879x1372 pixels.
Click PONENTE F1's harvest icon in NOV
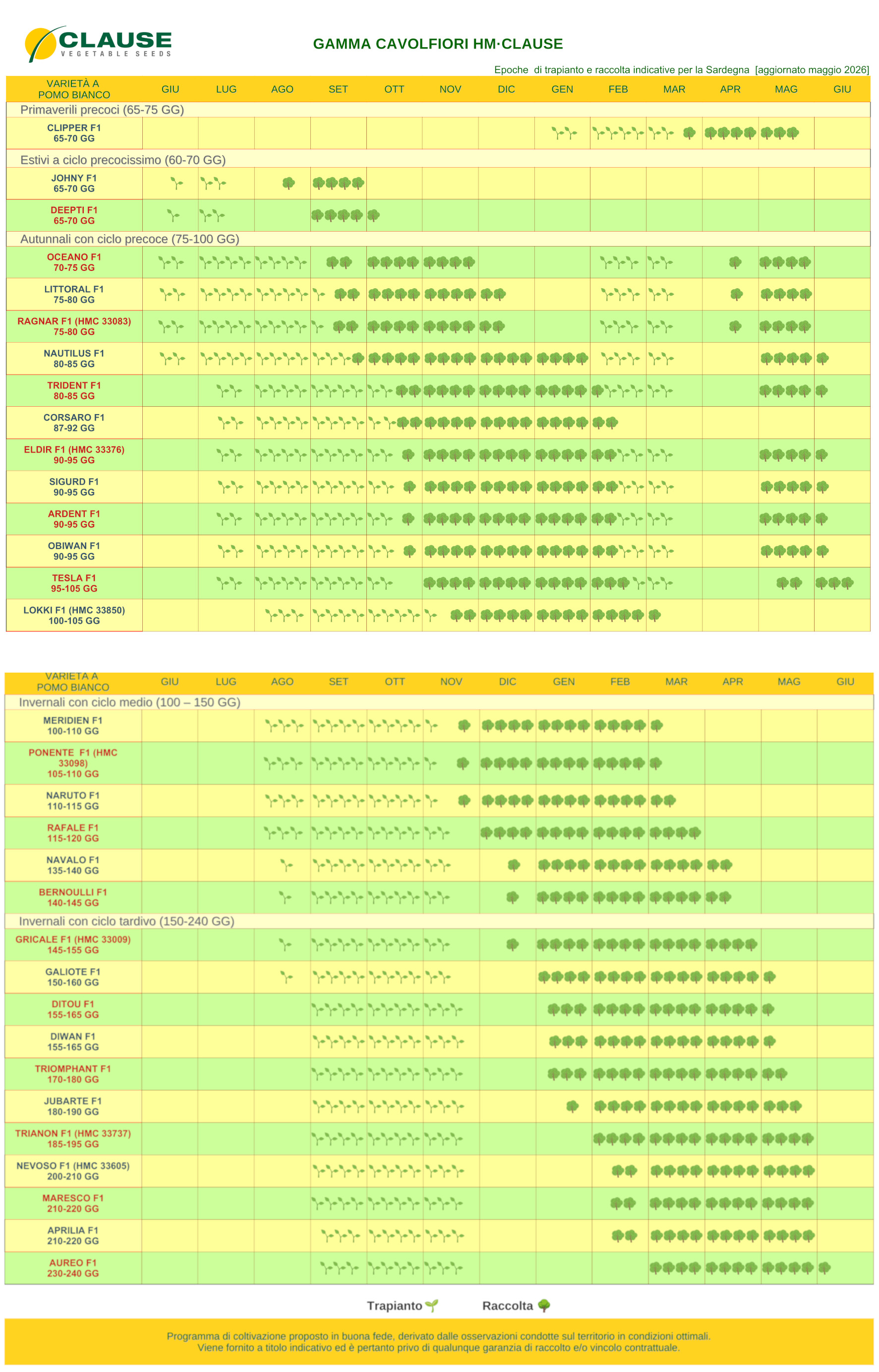tap(463, 763)
